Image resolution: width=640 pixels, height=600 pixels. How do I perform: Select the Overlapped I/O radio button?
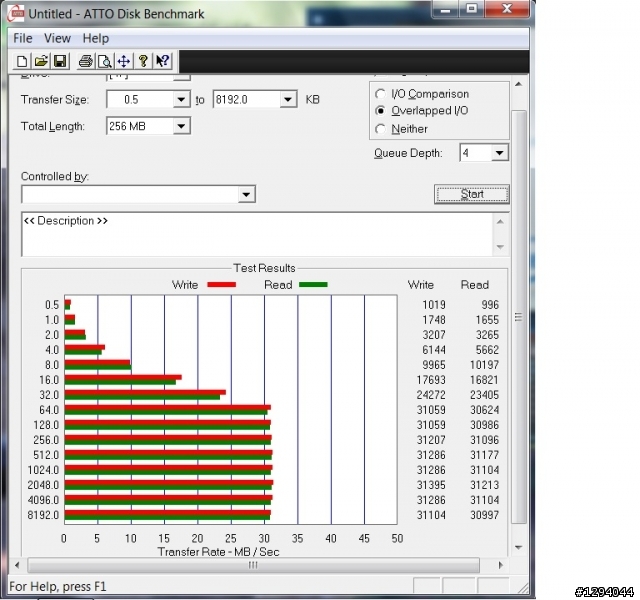[x=380, y=111]
